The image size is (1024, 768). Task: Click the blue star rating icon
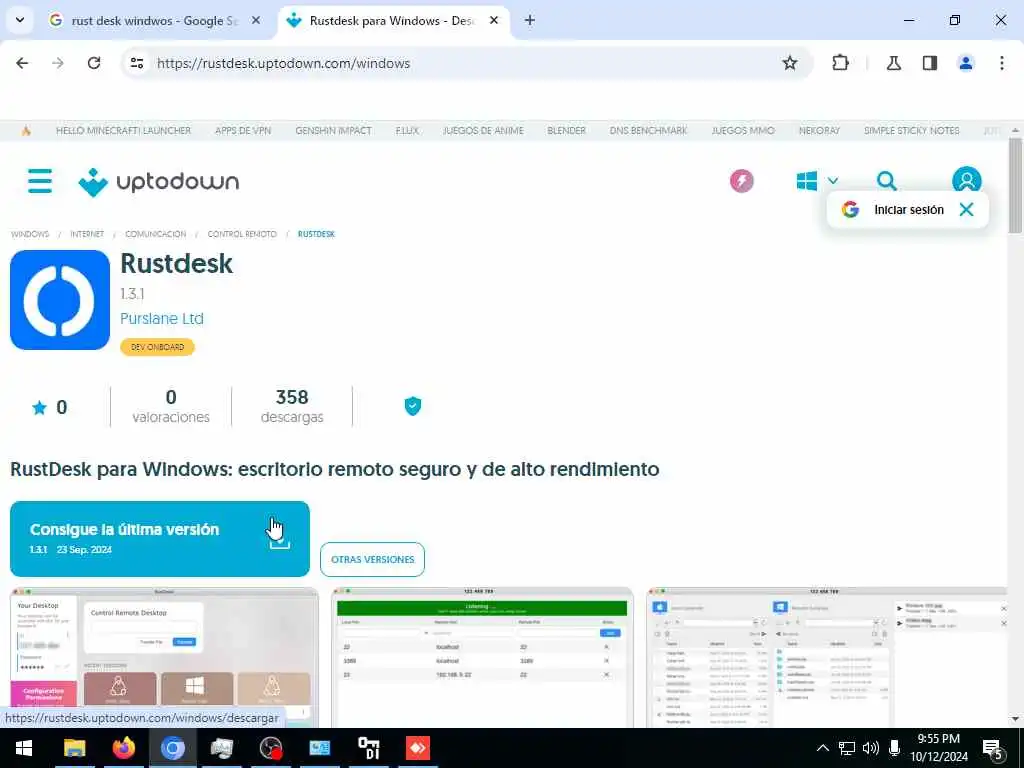(x=39, y=408)
